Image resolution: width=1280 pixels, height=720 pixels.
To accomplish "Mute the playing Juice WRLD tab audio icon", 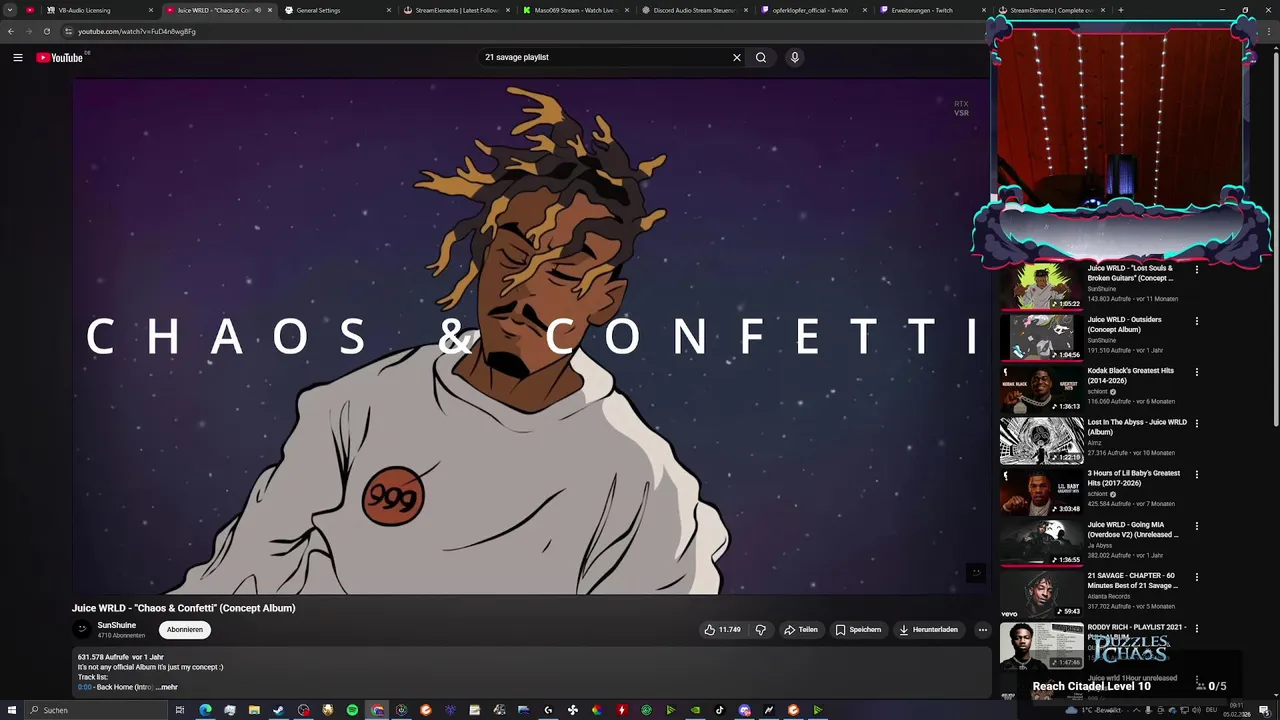I will coord(258,10).
